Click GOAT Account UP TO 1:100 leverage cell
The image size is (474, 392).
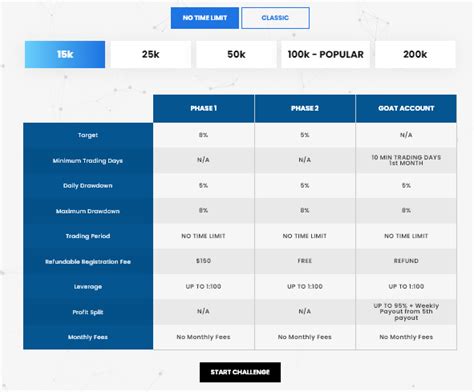point(406,286)
